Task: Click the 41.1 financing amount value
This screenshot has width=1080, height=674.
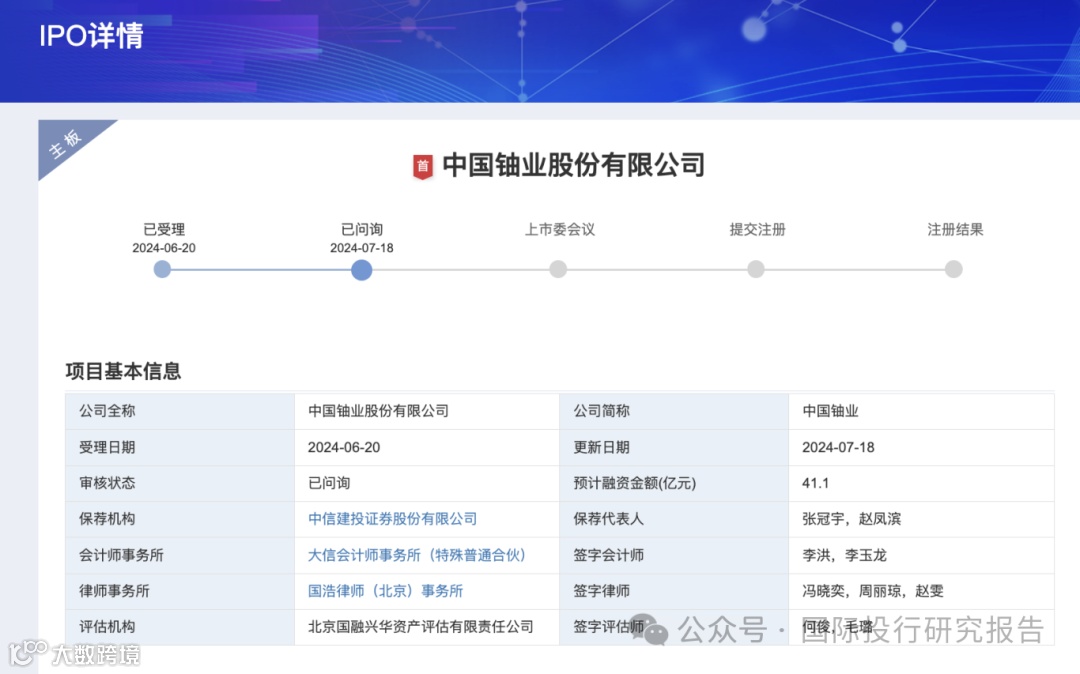Action: coord(816,483)
